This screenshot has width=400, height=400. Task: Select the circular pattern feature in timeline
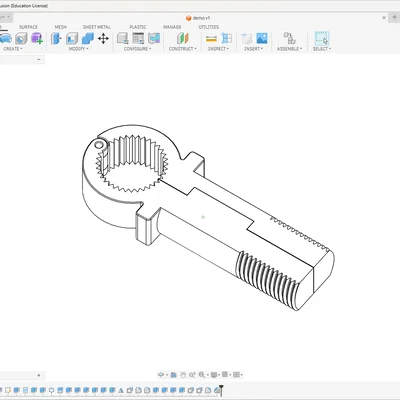51,390
